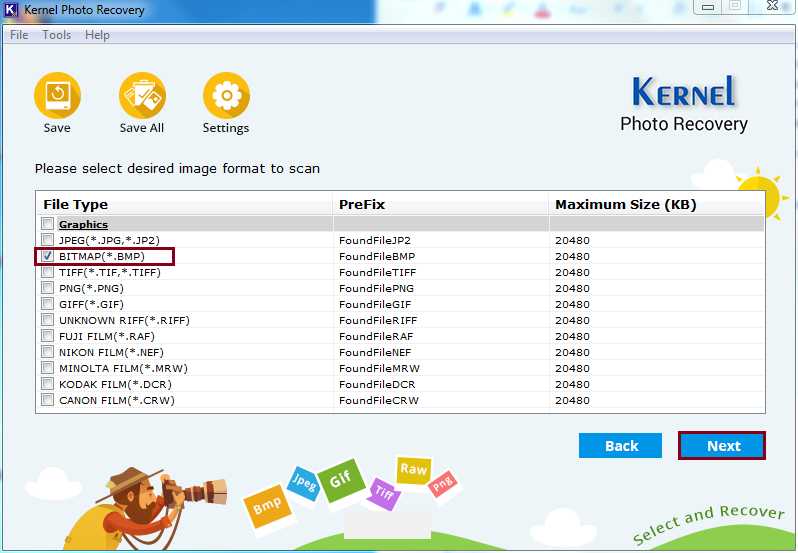The image size is (798, 553).
Task: Click the 20480 size in CANON FILM row
Action: [x=572, y=400]
